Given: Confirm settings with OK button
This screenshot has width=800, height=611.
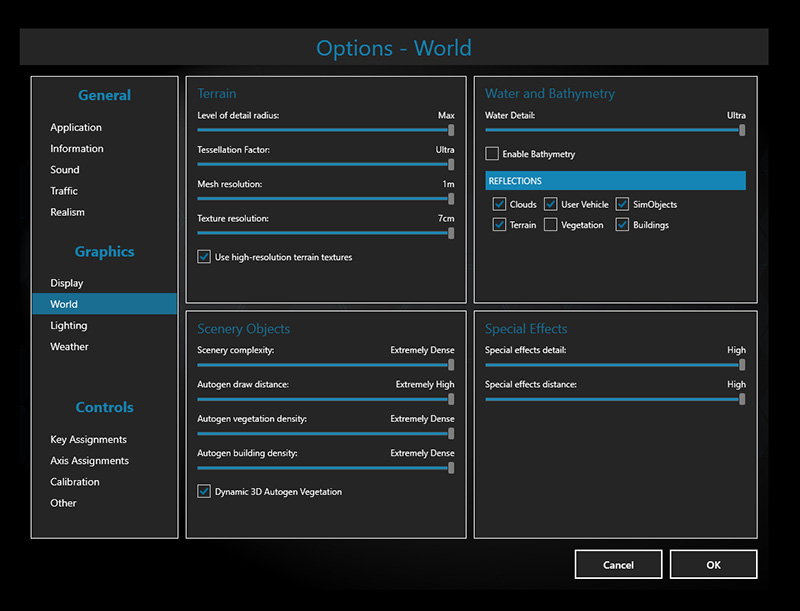Looking at the screenshot, I should [x=713, y=565].
